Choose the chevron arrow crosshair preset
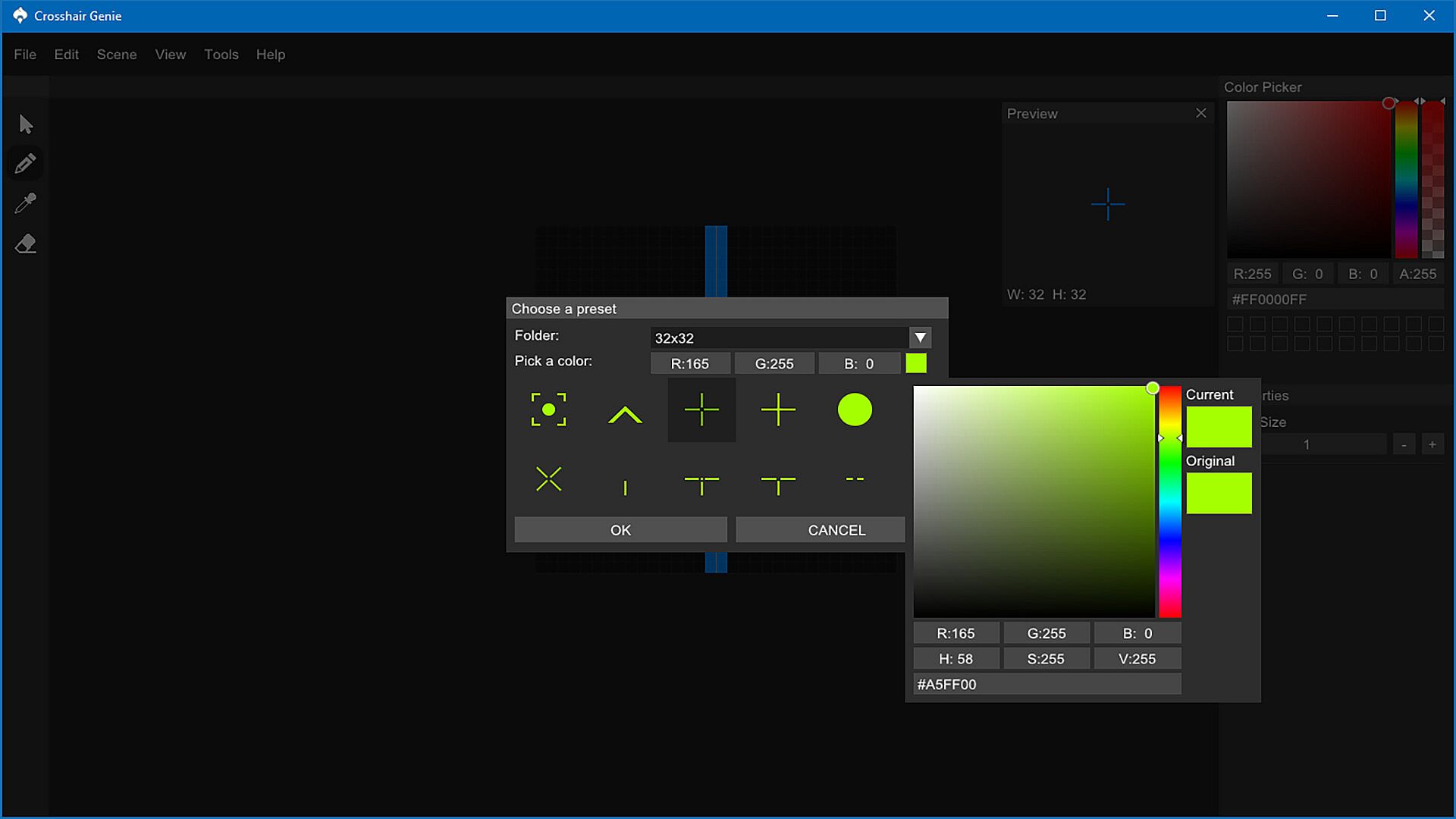 click(x=625, y=414)
